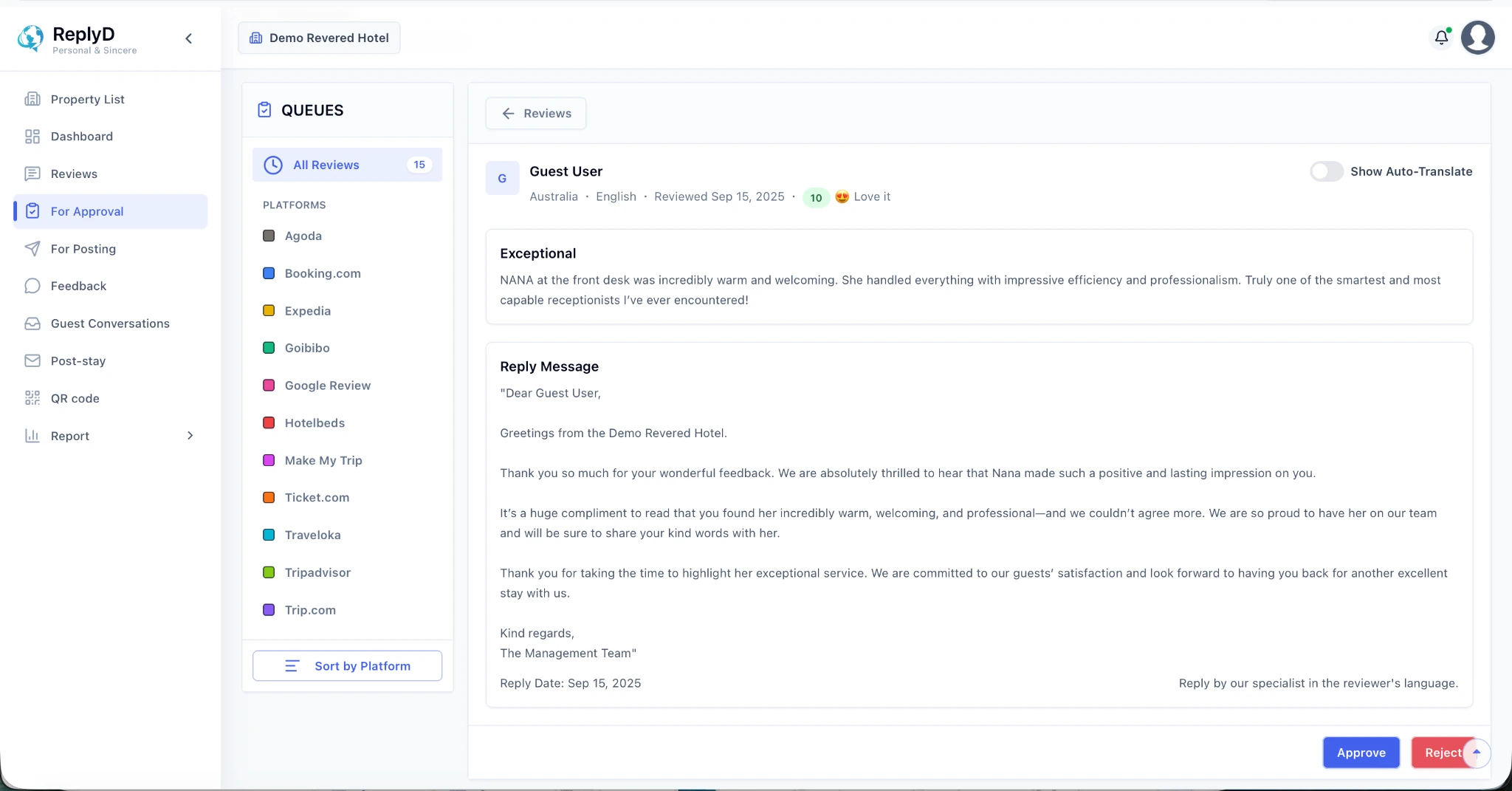
Task: Open For Approval in the sidebar
Action: coord(111,211)
